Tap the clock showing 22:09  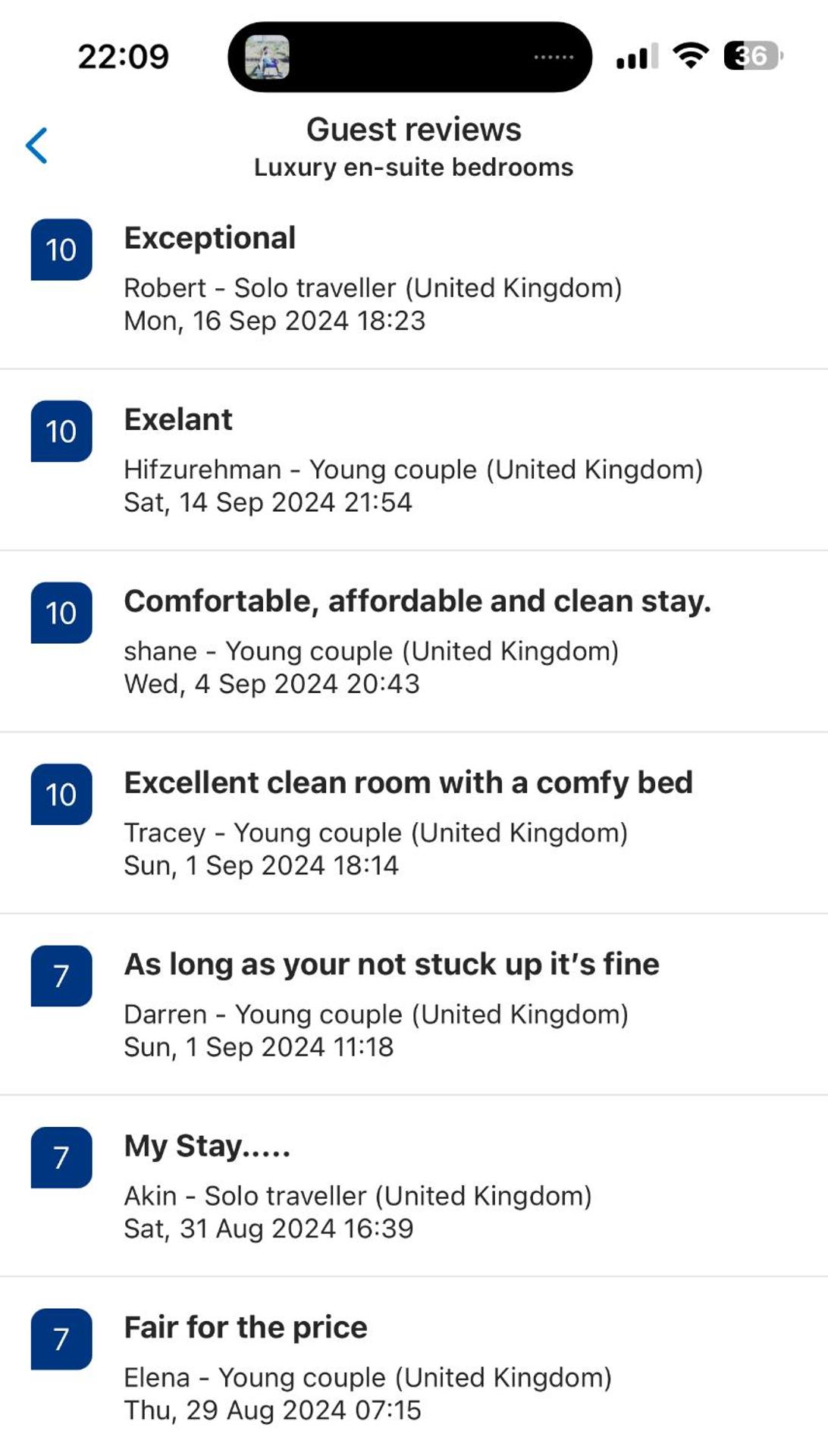click(x=124, y=56)
